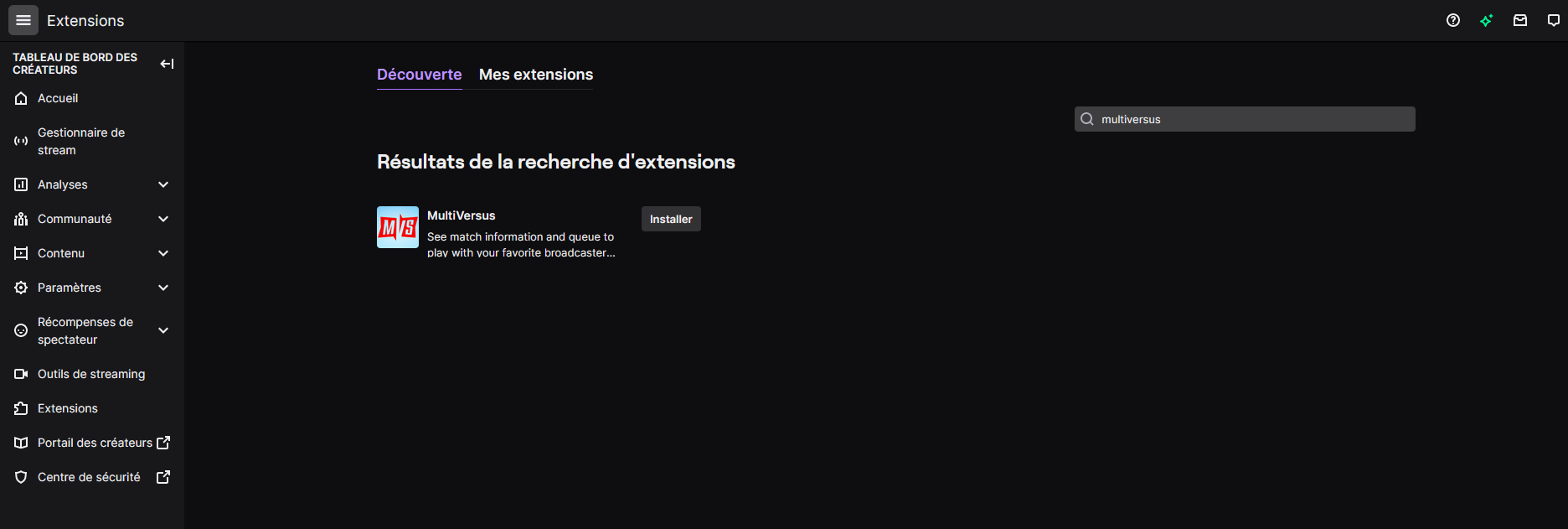Open the green sparkle icon

pos(1487,20)
